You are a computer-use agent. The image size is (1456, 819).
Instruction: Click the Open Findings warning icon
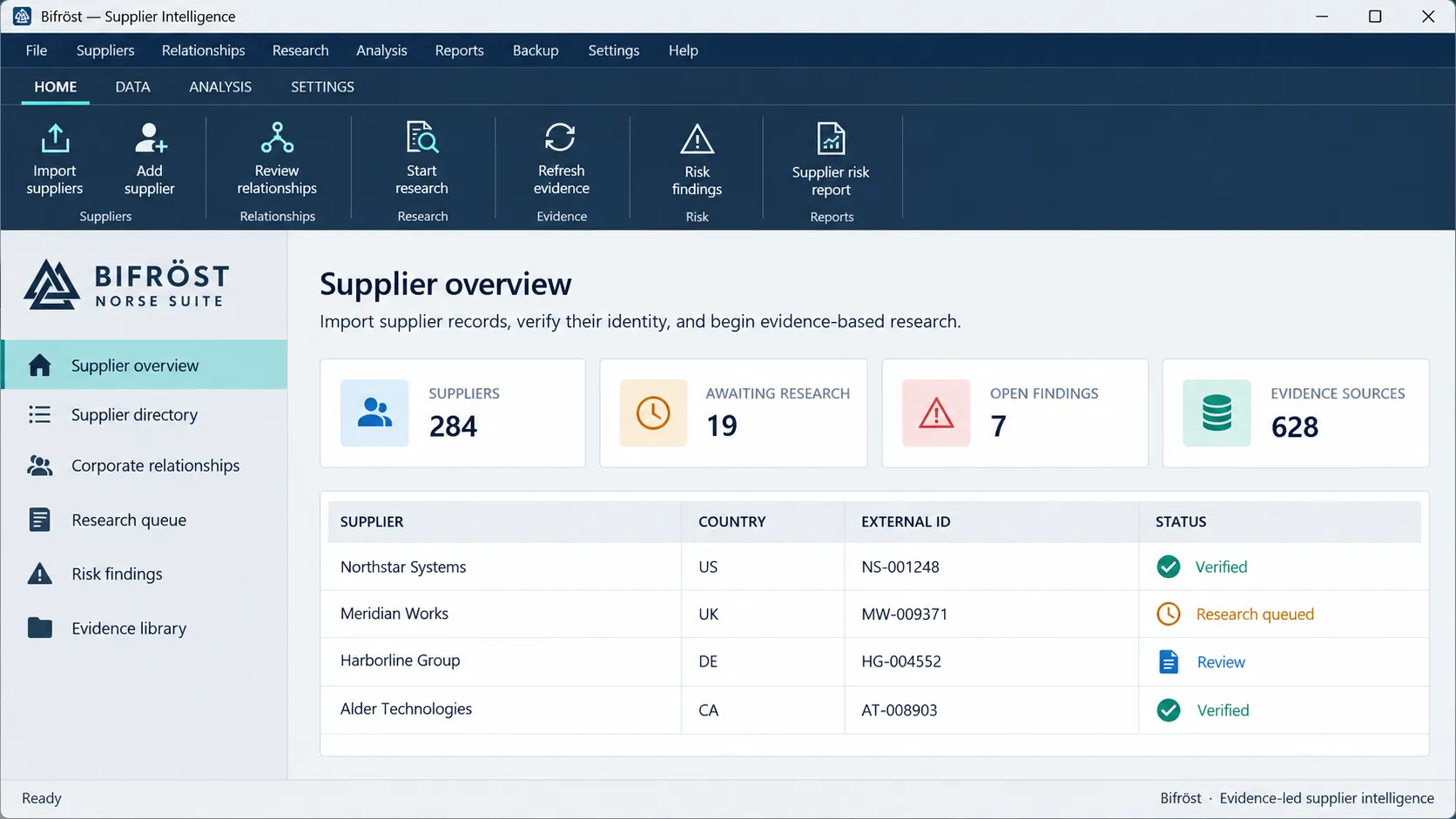click(936, 413)
